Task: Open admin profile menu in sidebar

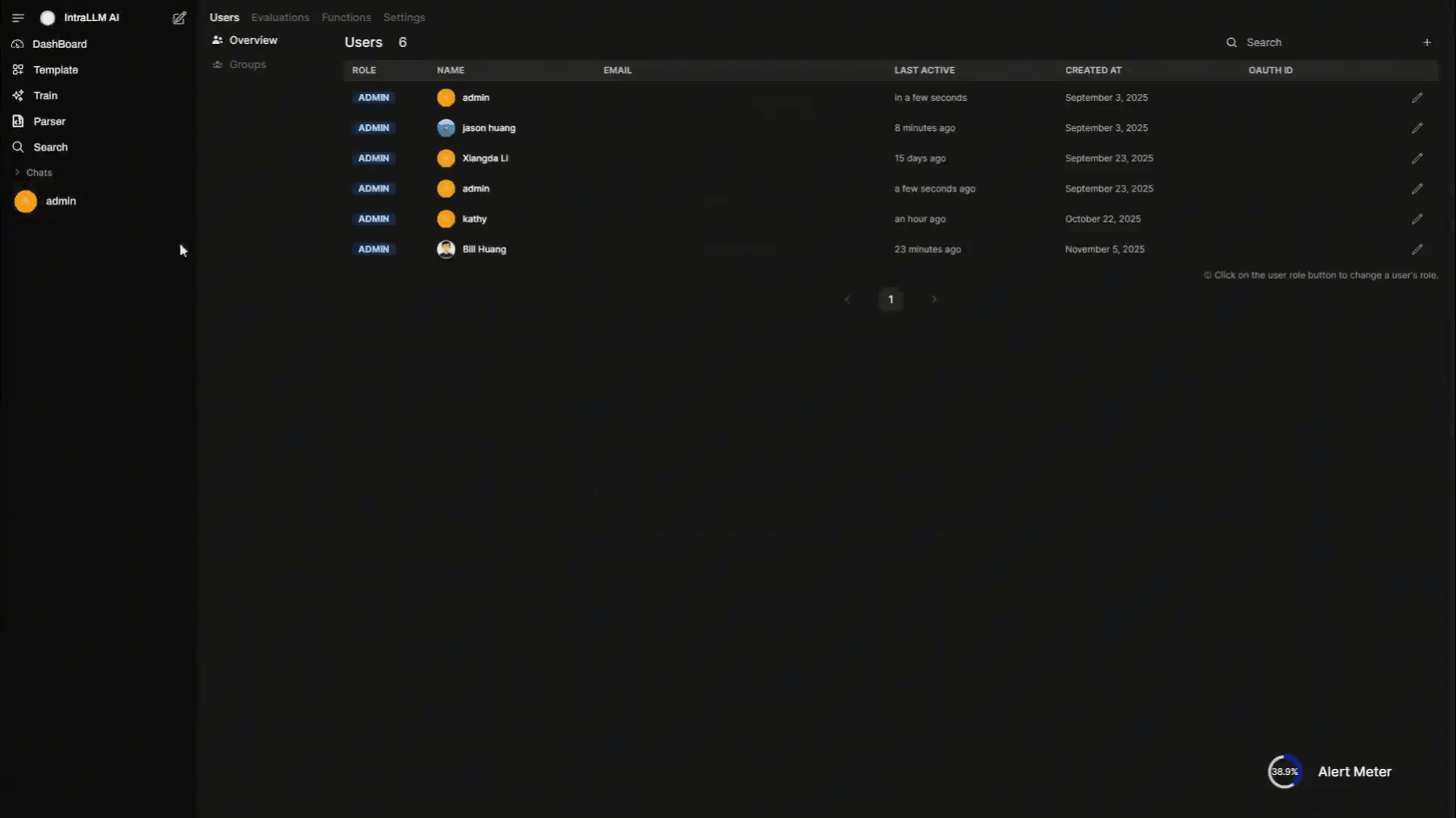Action: [x=45, y=201]
